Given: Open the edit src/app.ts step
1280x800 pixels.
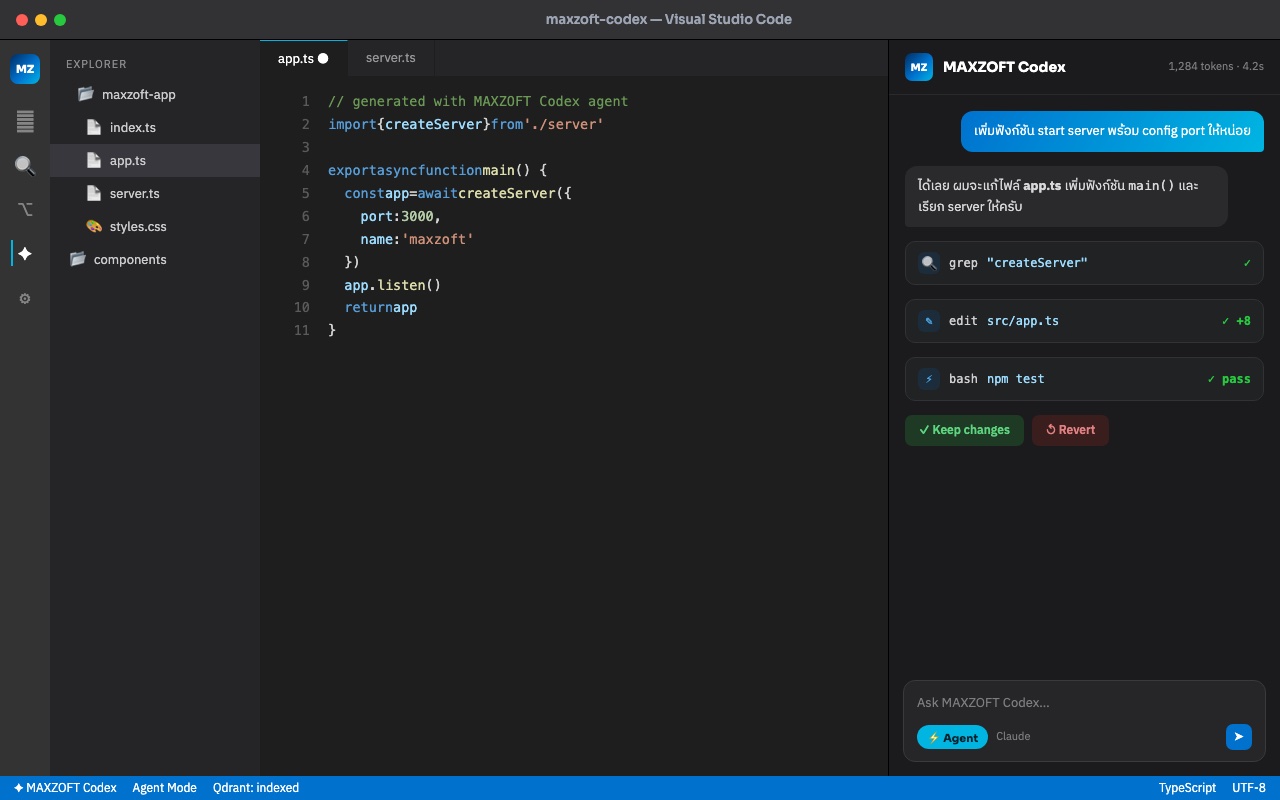Looking at the screenshot, I should click(1084, 321).
